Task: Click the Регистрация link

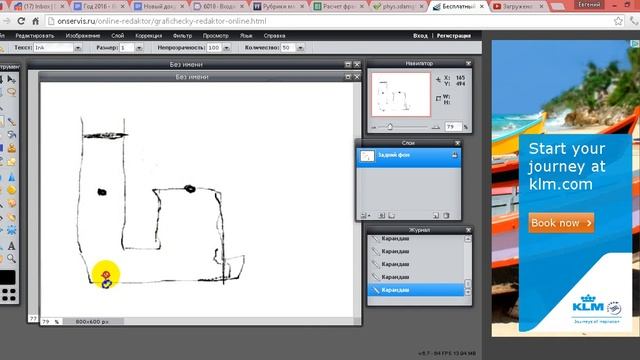Action: pyautogui.click(x=453, y=36)
